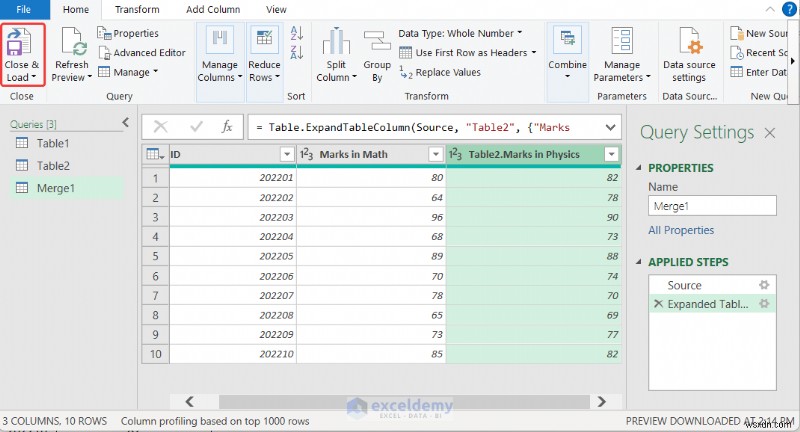The width and height of the screenshot is (800, 432).
Task: Open query Properties
Action: pos(128,33)
